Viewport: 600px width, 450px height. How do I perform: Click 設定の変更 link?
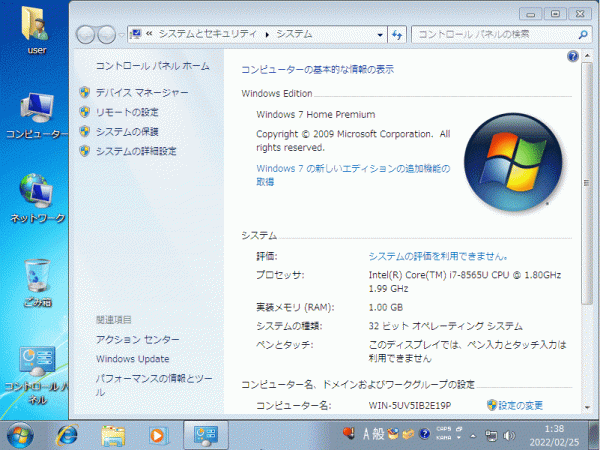pyautogui.click(x=520, y=405)
